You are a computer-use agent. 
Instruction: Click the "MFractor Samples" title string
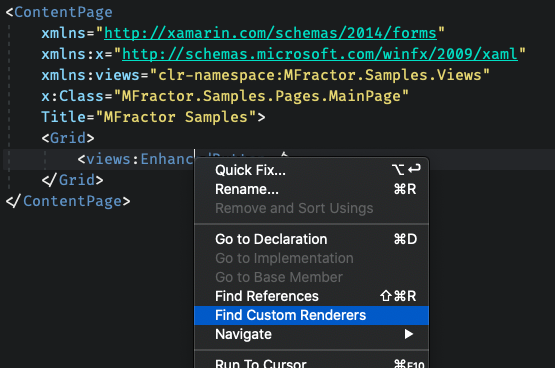coord(176,117)
